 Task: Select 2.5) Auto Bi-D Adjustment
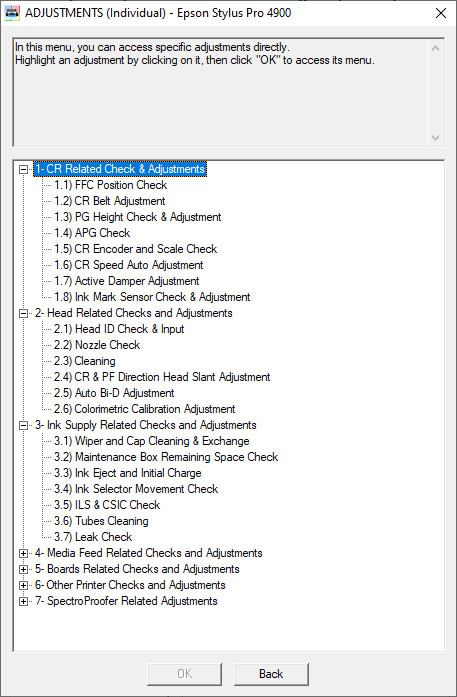click(x=114, y=393)
